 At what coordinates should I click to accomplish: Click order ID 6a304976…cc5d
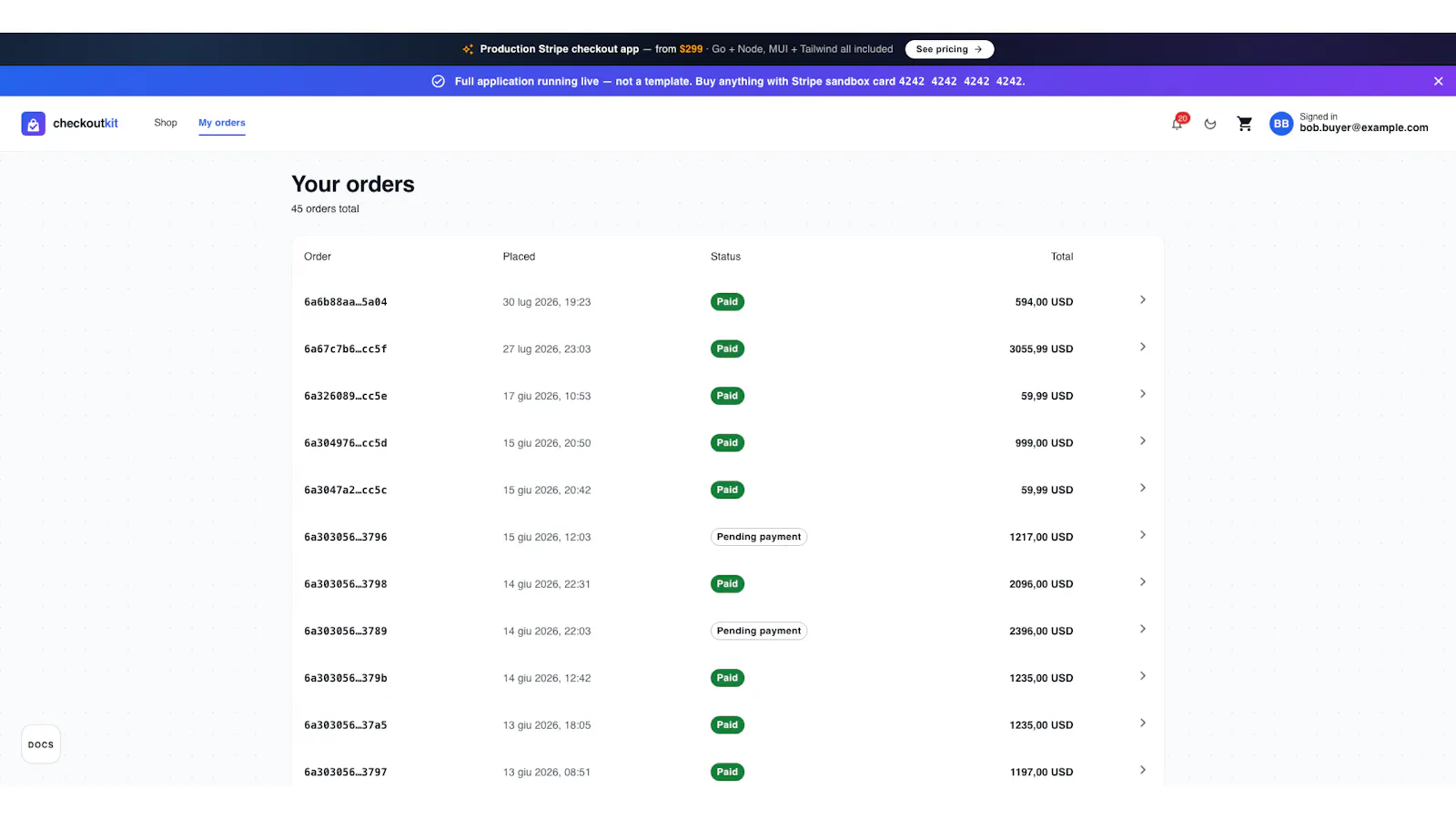346,443
